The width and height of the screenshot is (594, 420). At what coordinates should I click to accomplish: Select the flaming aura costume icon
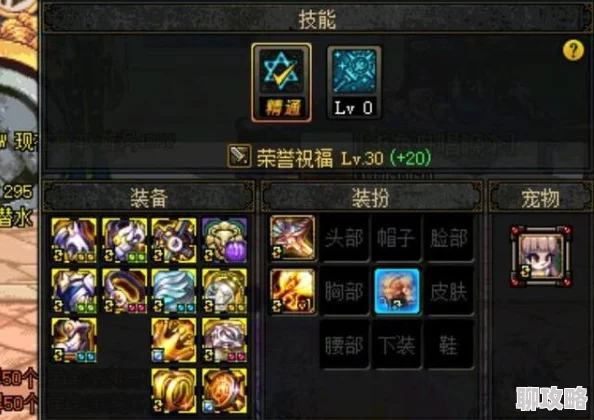point(292,291)
